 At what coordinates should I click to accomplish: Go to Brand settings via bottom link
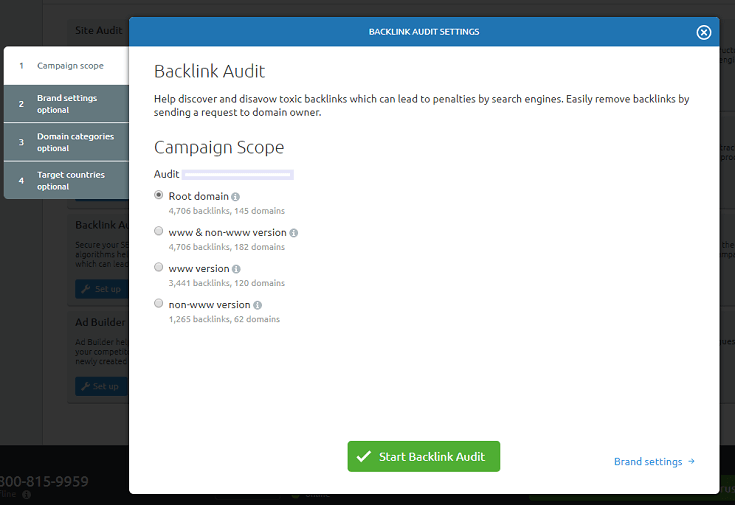(654, 462)
